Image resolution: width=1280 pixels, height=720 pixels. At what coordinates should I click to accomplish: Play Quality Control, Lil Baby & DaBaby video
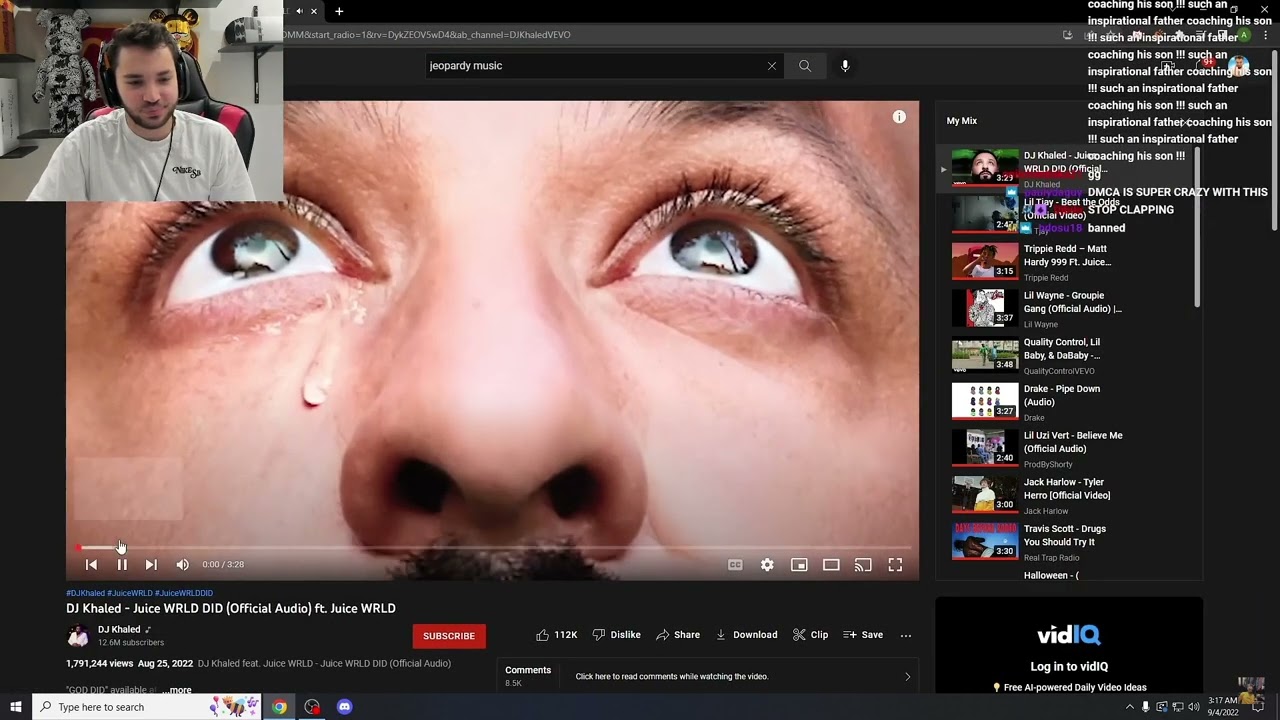tap(1035, 356)
